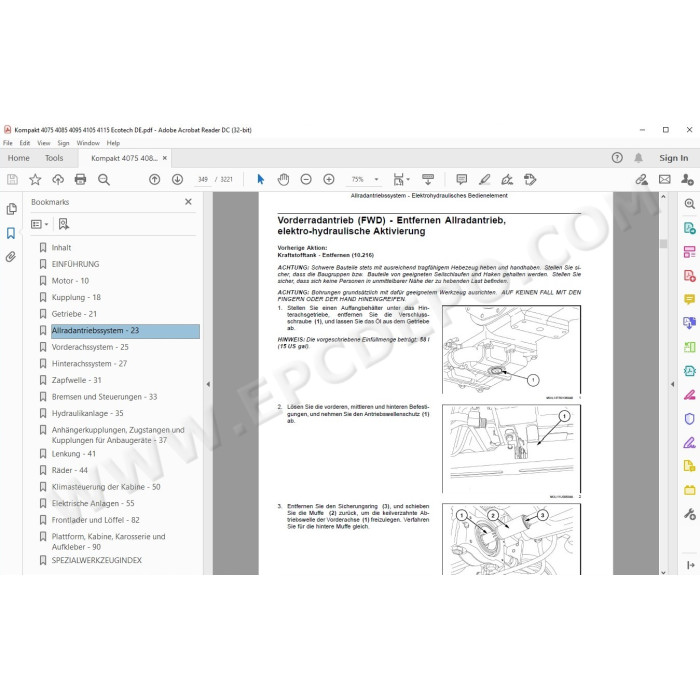Open the Protect shield tool in right pane
Screen dimensions: 700x700
[x=689, y=419]
